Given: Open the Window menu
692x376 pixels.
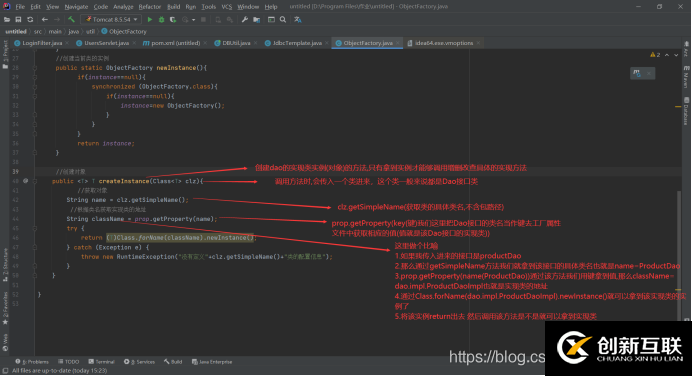Looking at the screenshot, I should click(x=248, y=7).
